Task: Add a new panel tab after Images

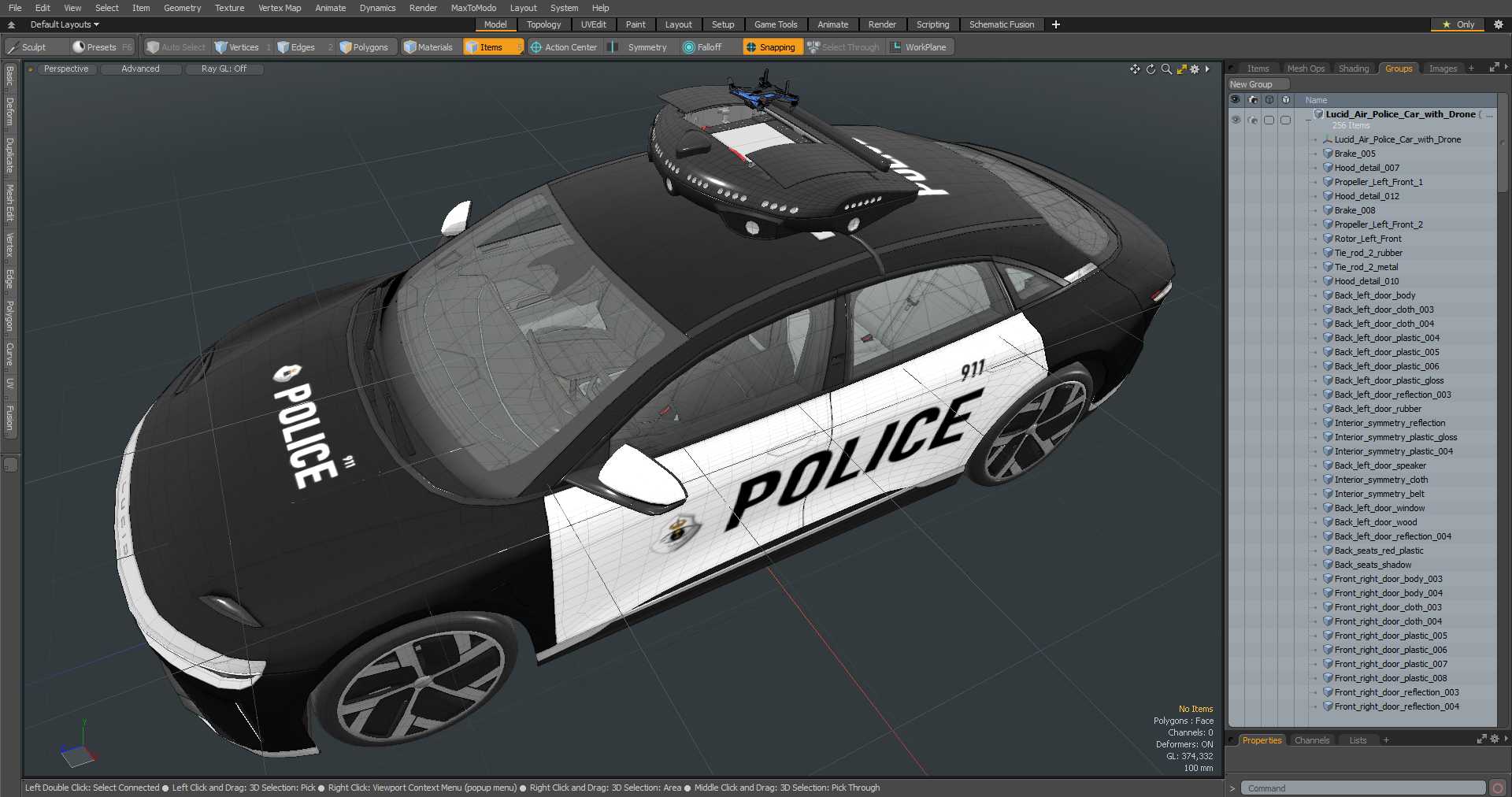Action: tap(1471, 69)
